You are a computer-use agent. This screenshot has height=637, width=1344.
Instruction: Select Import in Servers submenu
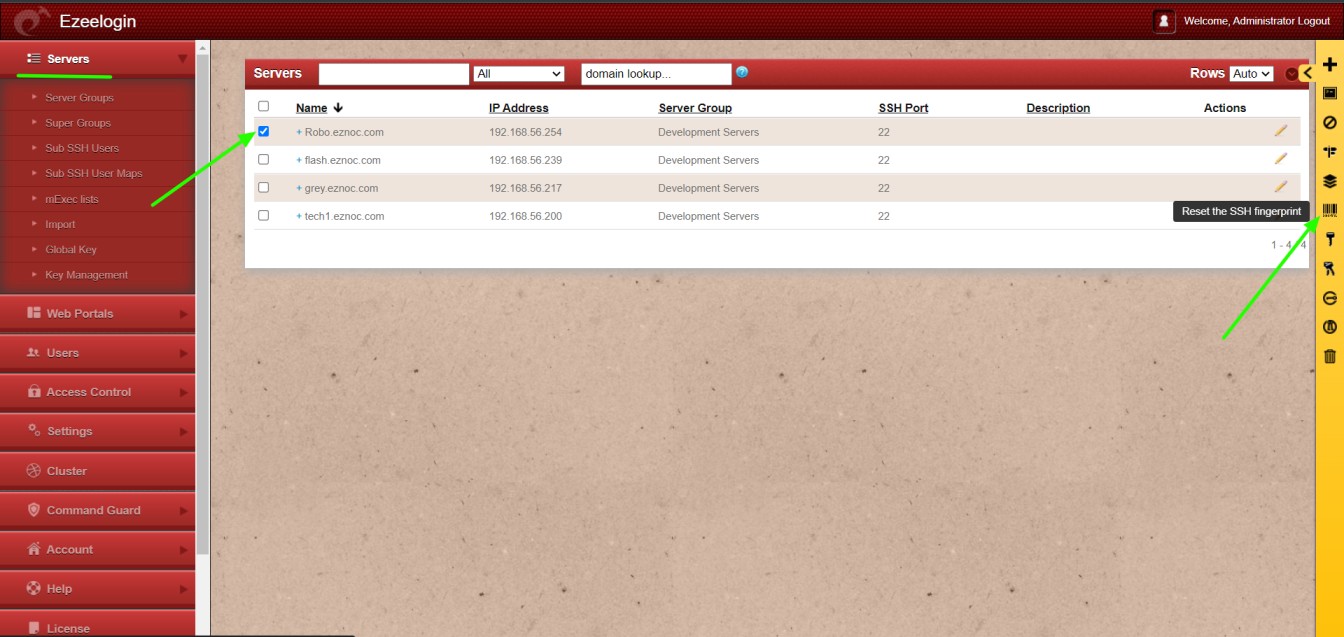(x=60, y=224)
